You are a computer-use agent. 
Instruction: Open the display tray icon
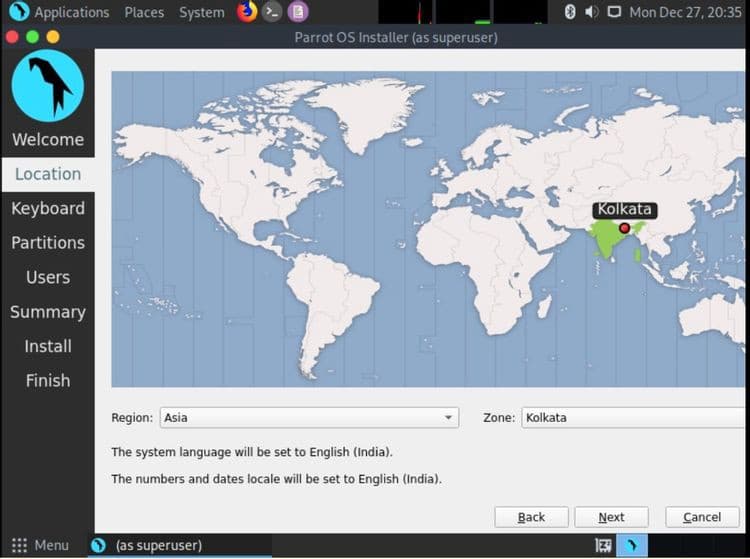(x=614, y=11)
